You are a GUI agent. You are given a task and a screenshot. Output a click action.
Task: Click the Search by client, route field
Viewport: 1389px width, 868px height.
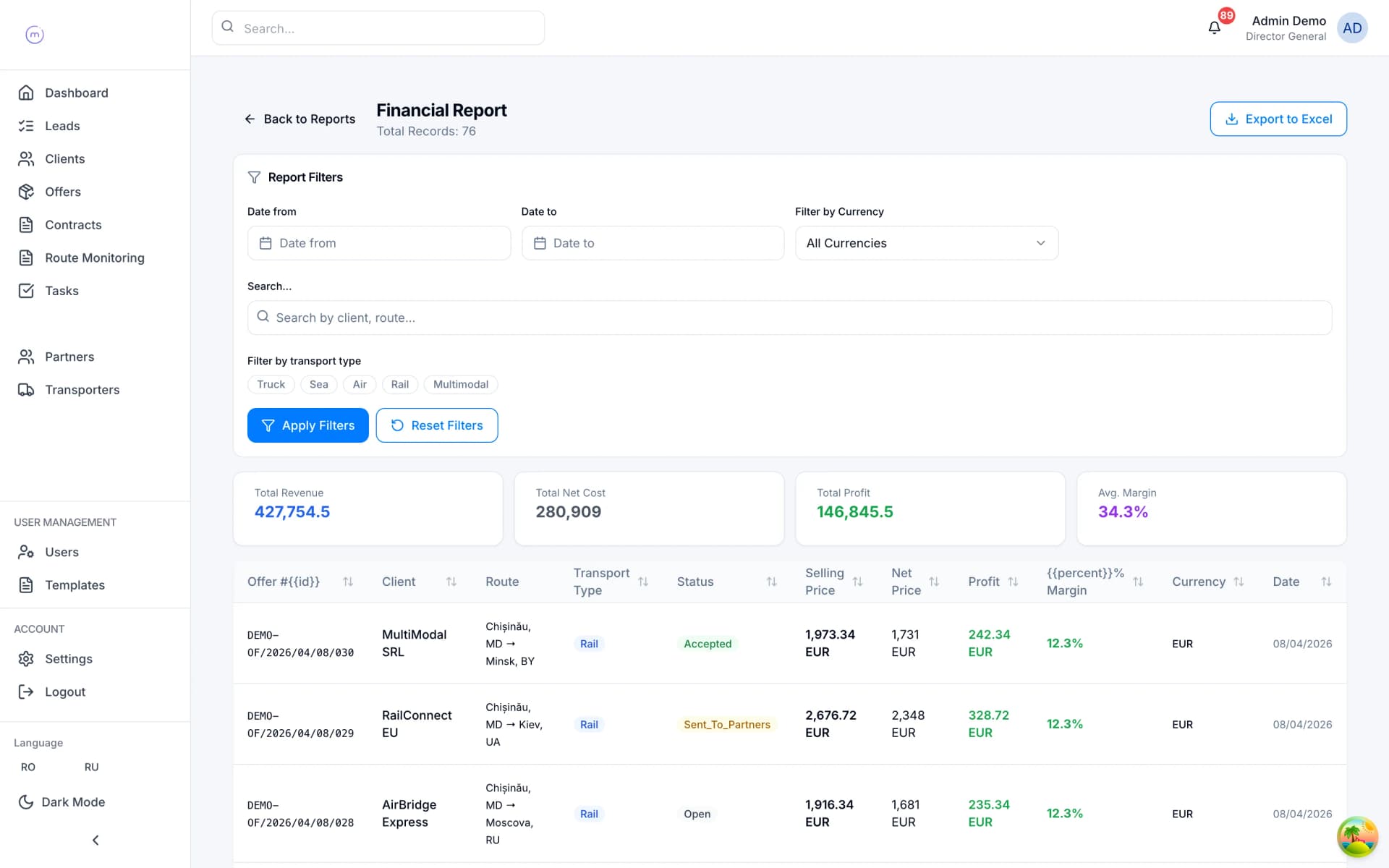pyautogui.click(x=789, y=318)
